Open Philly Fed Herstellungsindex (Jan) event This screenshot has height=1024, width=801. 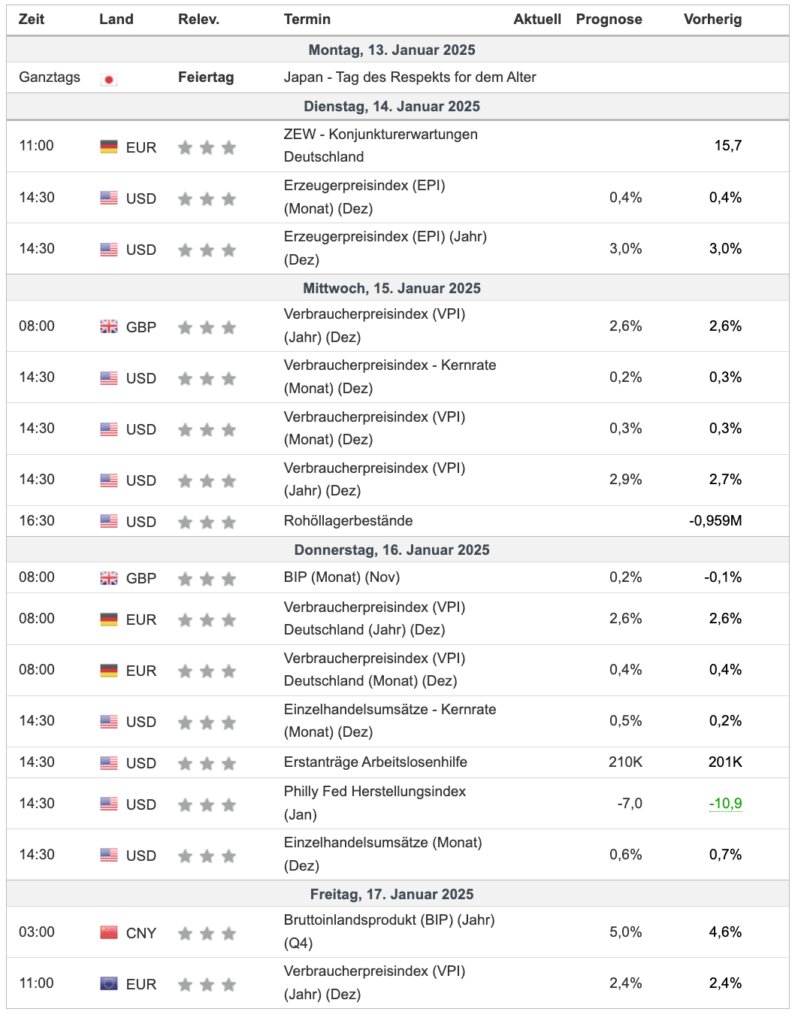(375, 803)
